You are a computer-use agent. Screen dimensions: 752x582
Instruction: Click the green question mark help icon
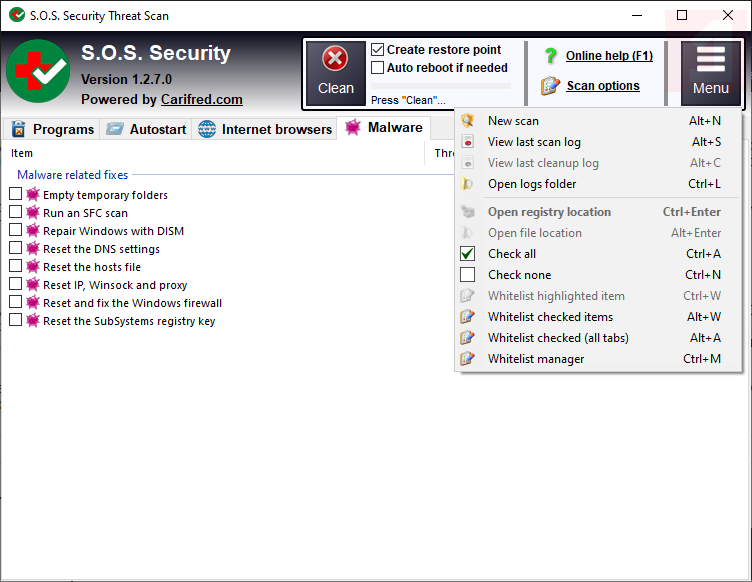551,56
